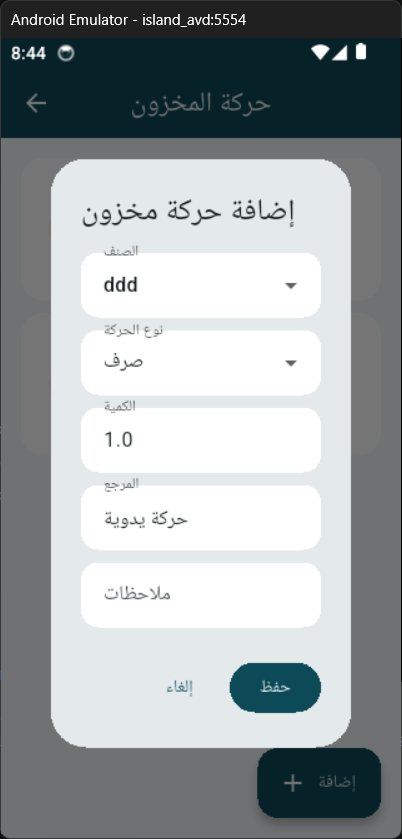Tap the back arrow in the header
This screenshot has height=839, width=402.
(x=36, y=103)
